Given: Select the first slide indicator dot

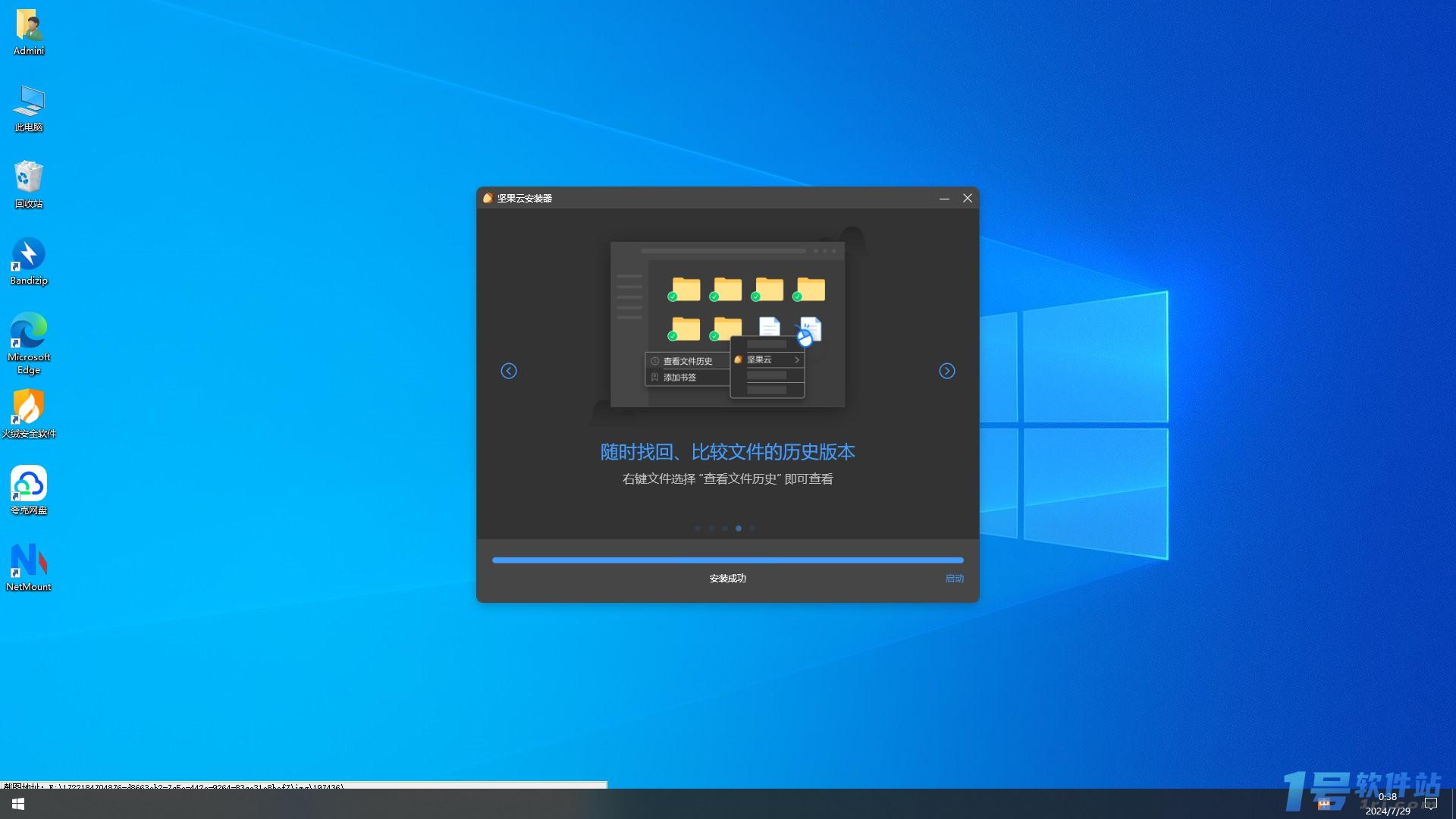Looking at the screenshot, I should [x=698, y=529].
